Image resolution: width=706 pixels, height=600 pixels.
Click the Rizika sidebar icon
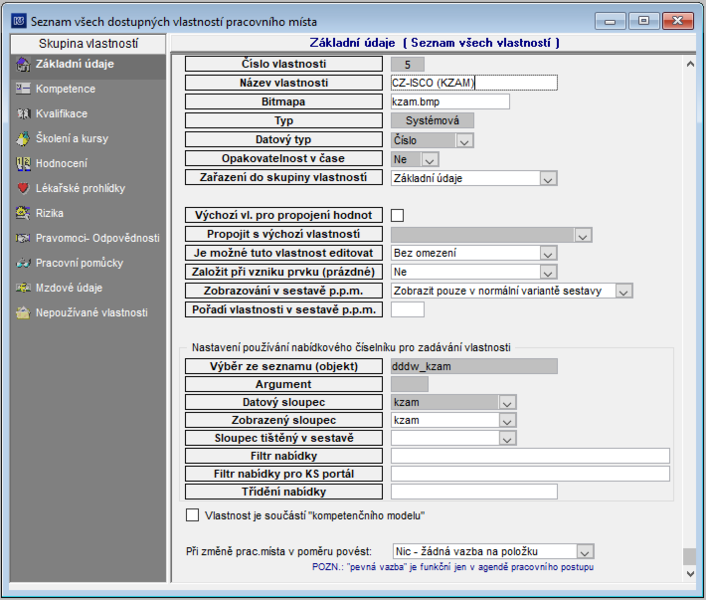(x=23, y=213)
